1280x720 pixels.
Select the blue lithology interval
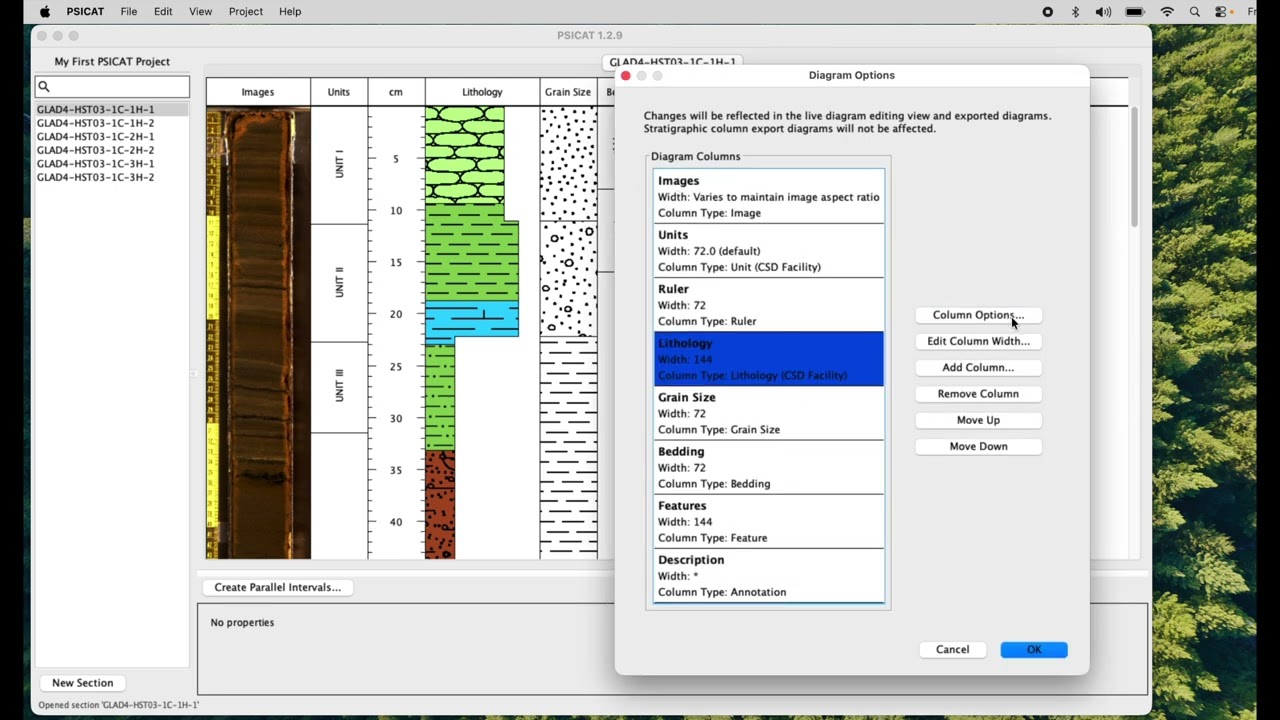pos(472,319)
